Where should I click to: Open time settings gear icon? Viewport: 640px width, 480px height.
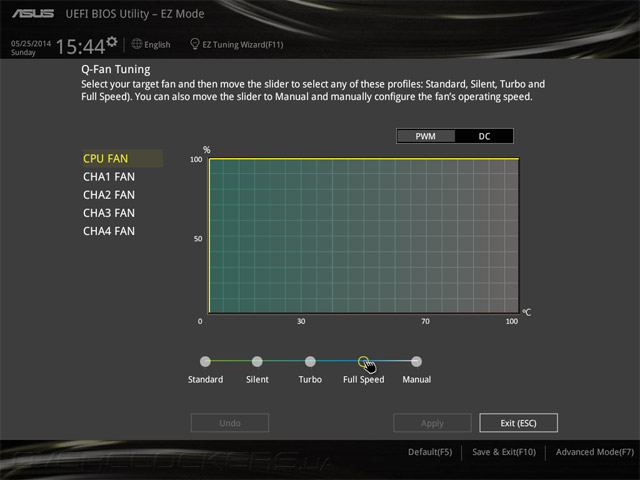pyautogui.click(x=112, y=42)
